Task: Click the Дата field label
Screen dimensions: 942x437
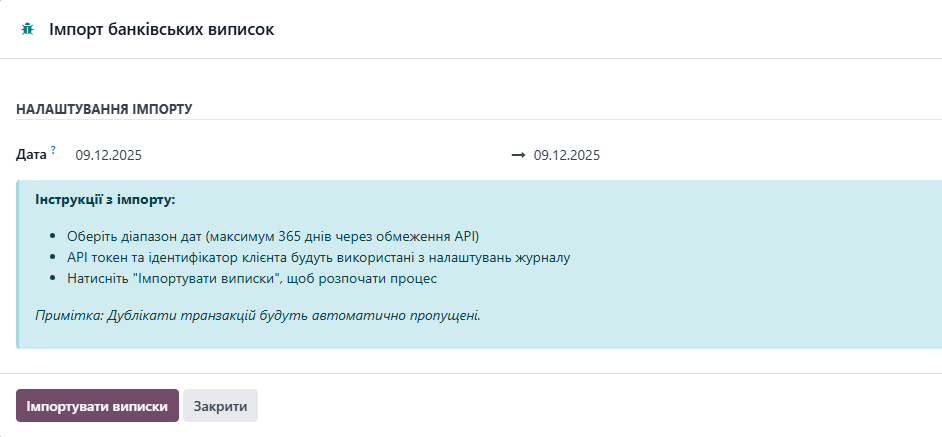Action: (31, 155)
